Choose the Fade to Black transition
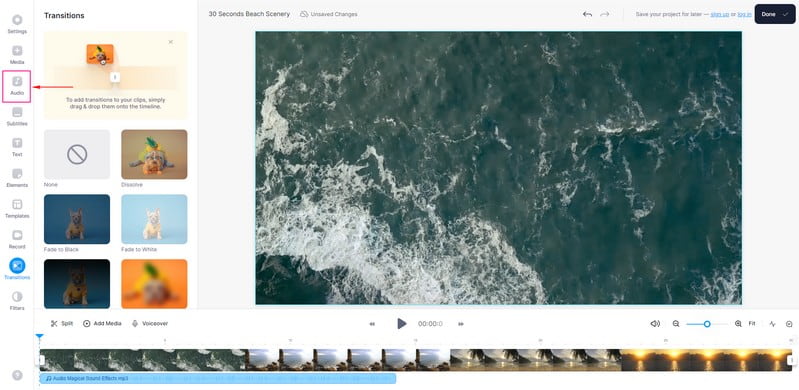 click(x=77, y=219)
